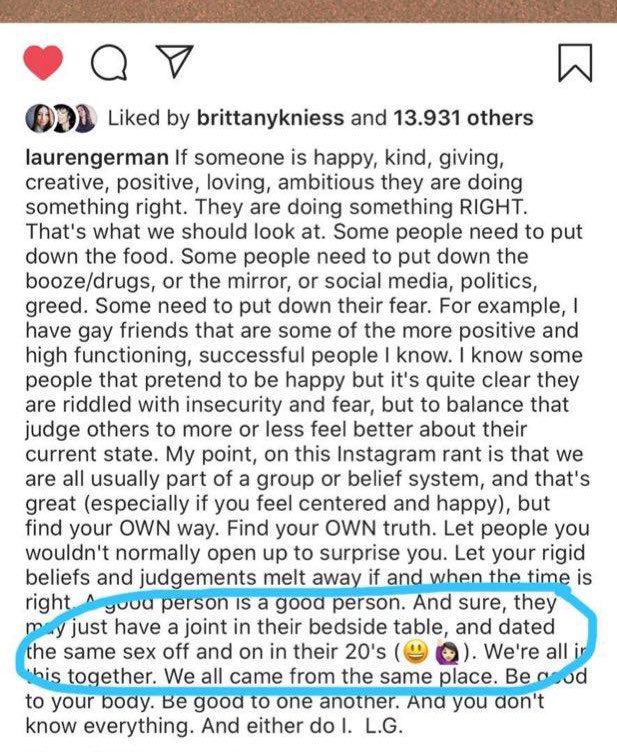This screenshot has width=617, height=752.
Task: Tap the "Liked by" text
Action: (147, 119)
